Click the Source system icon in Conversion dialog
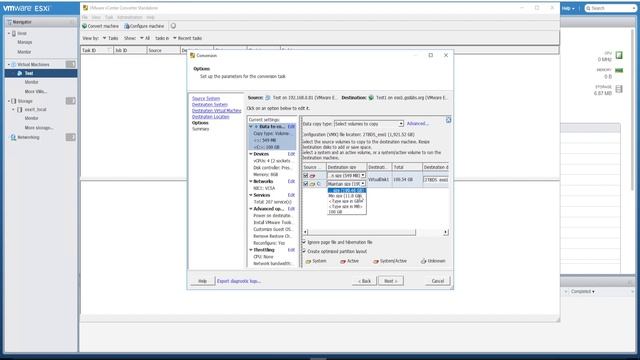The image size is (640, 360). tap(268, 98)
